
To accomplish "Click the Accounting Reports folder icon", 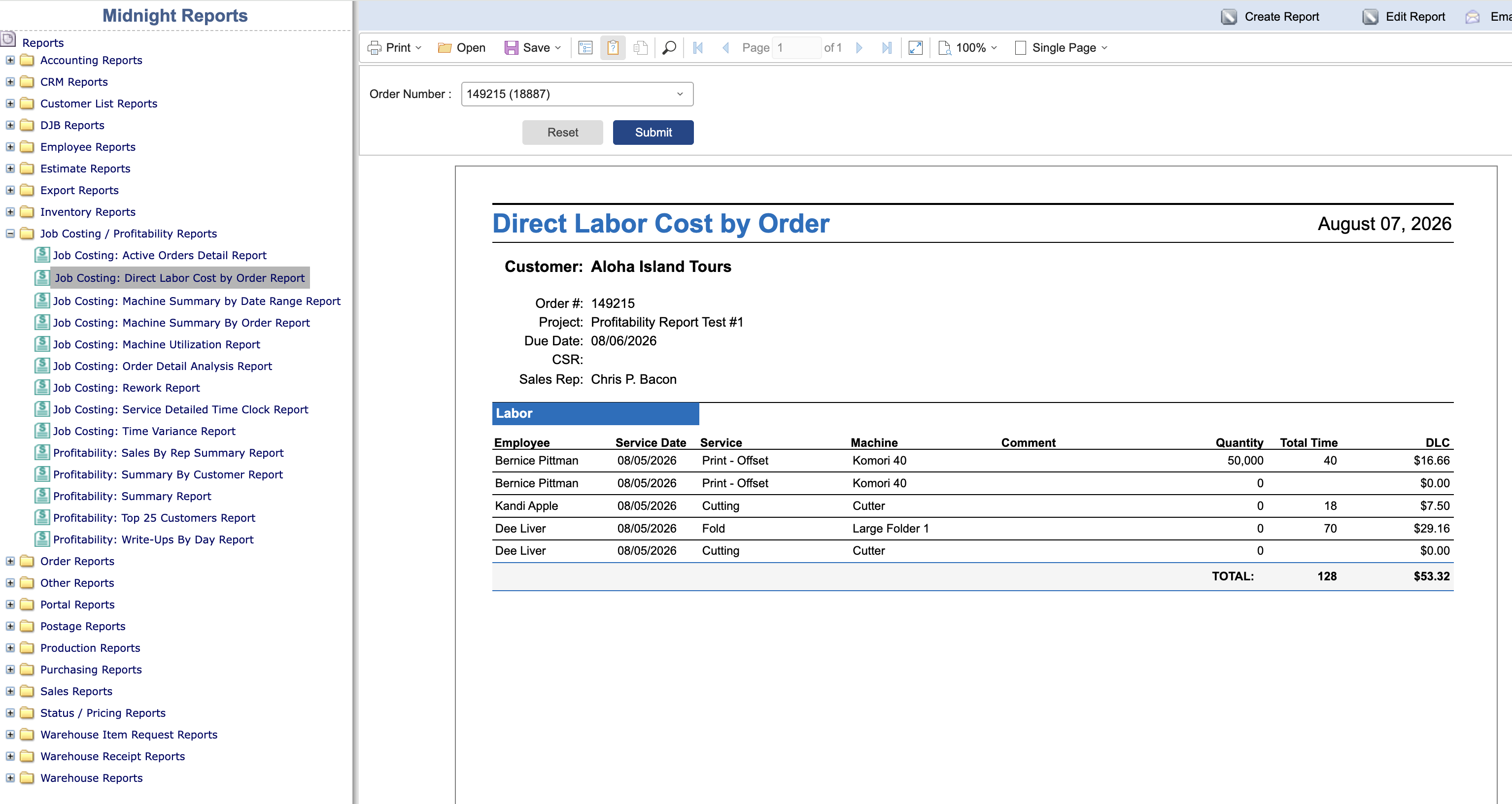I will pos(27,60).
